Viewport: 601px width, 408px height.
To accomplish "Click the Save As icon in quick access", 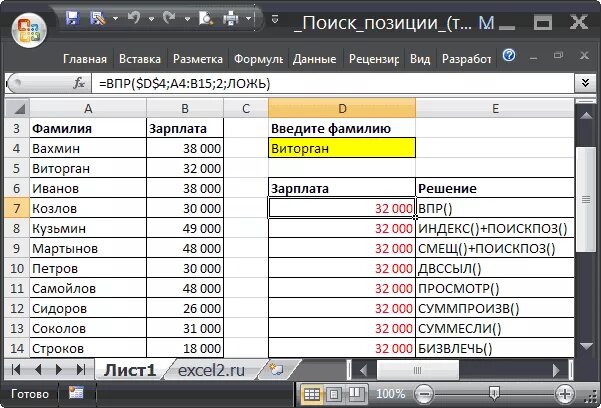I will click(x=97, y=18).
